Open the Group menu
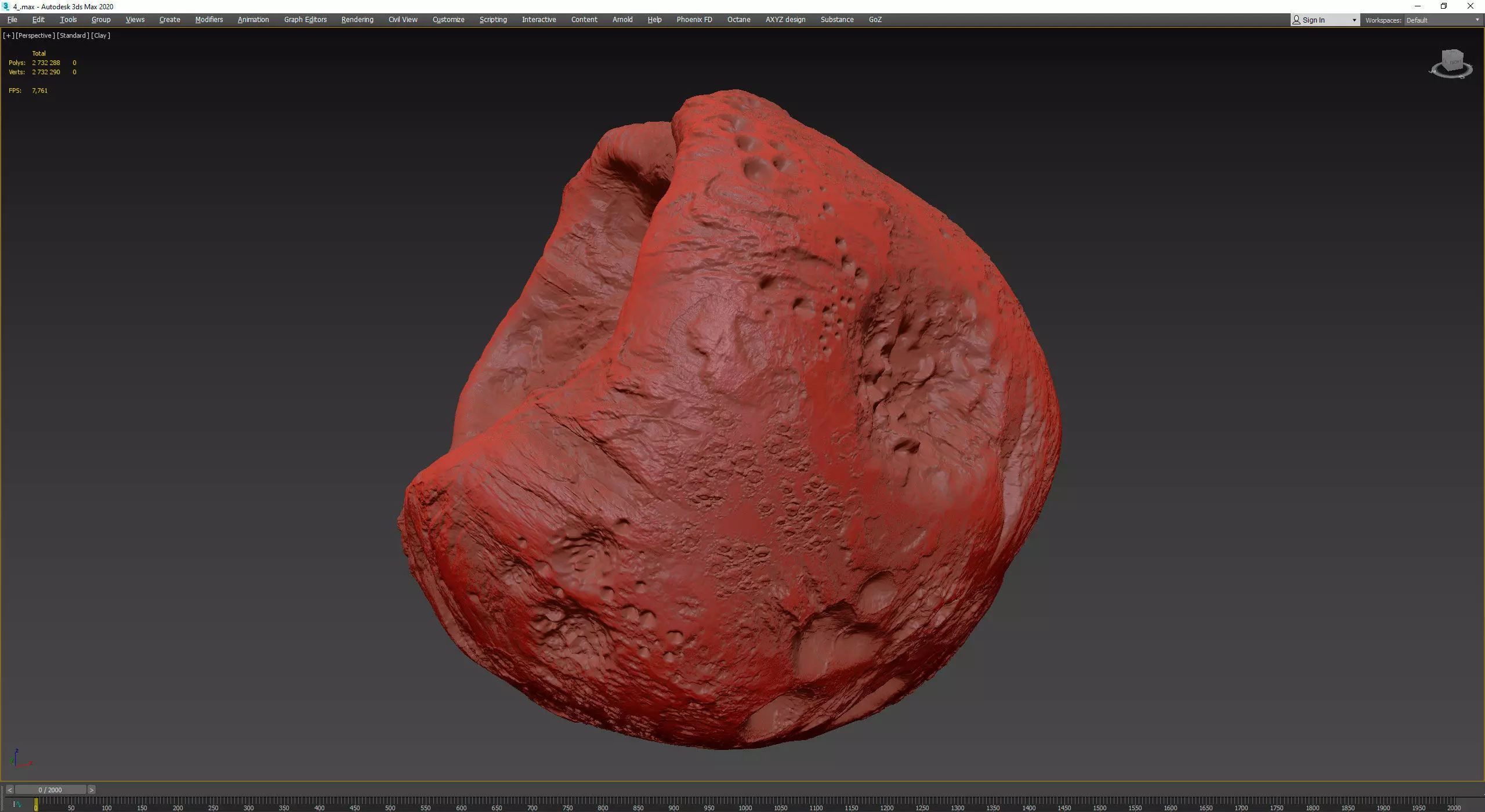Viewport: 1485px width, 812px height. (101, 20)
